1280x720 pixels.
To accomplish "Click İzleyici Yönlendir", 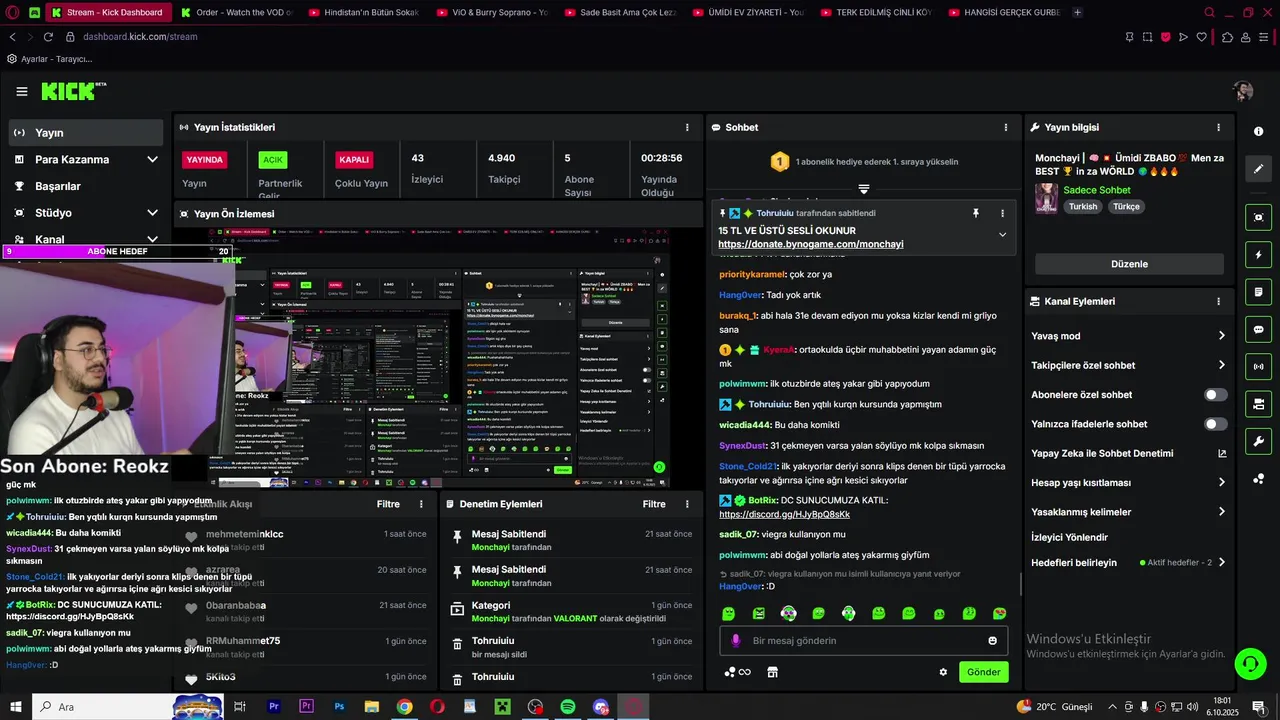I will (1069, 537).
